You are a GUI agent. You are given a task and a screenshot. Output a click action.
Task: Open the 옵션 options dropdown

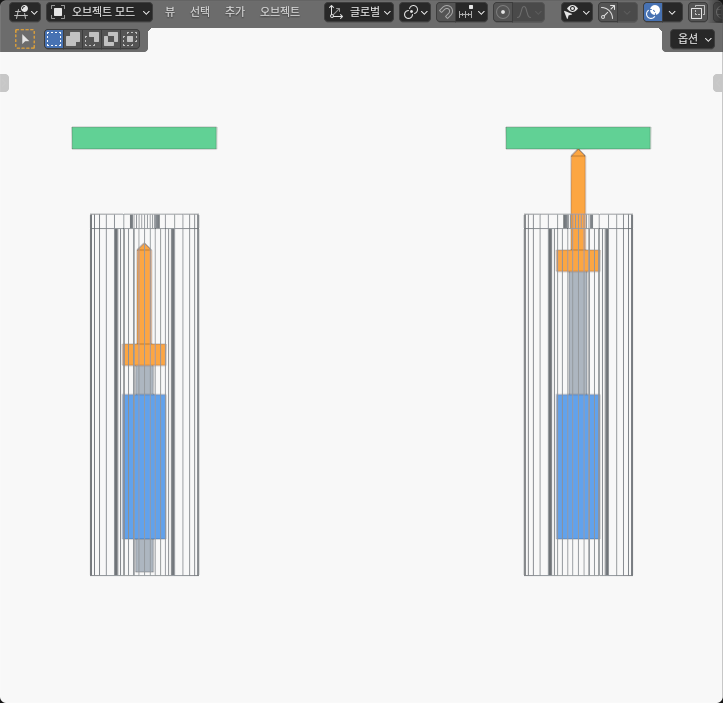tap(692, 39)
